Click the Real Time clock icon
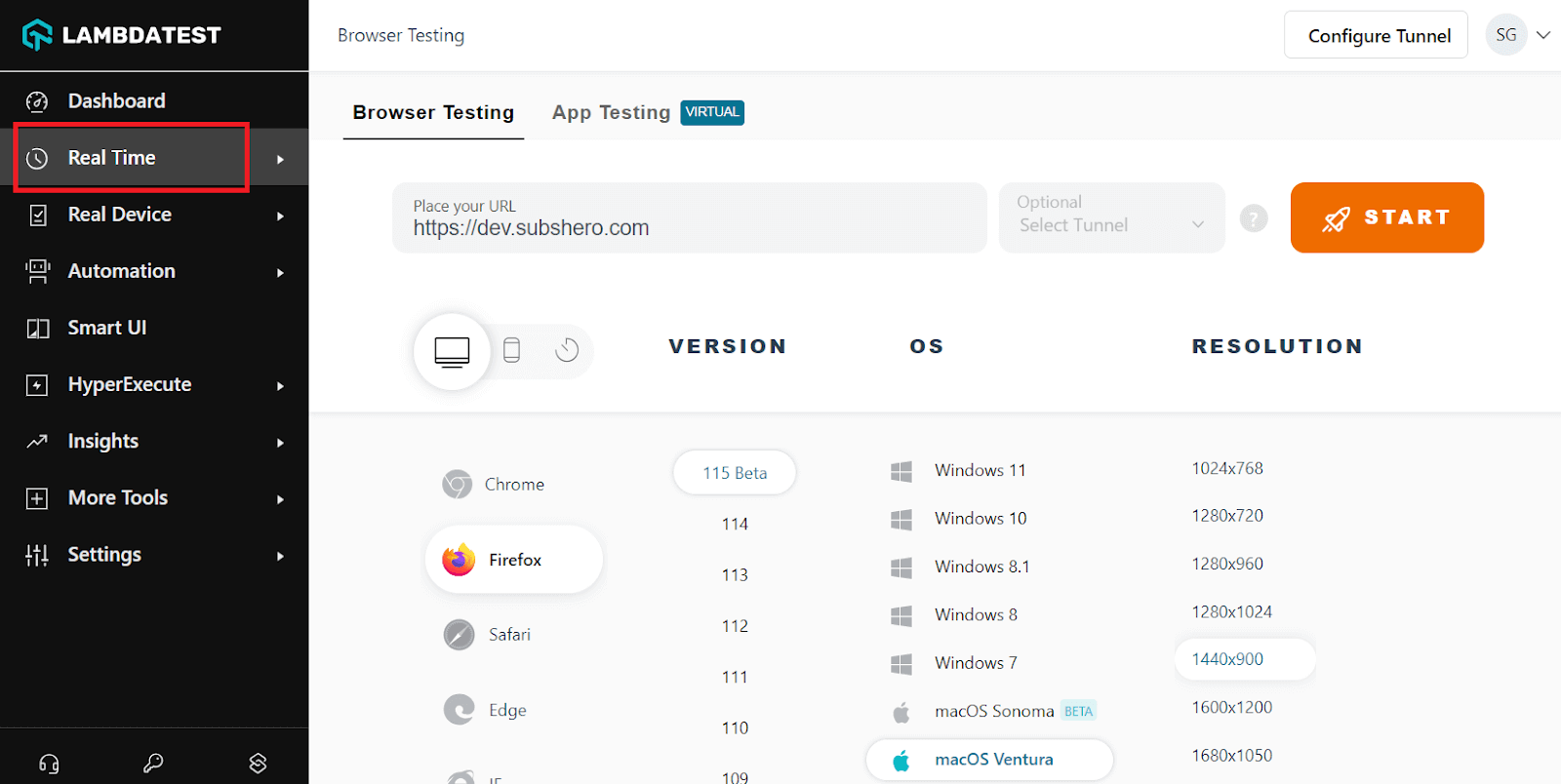 37,158
